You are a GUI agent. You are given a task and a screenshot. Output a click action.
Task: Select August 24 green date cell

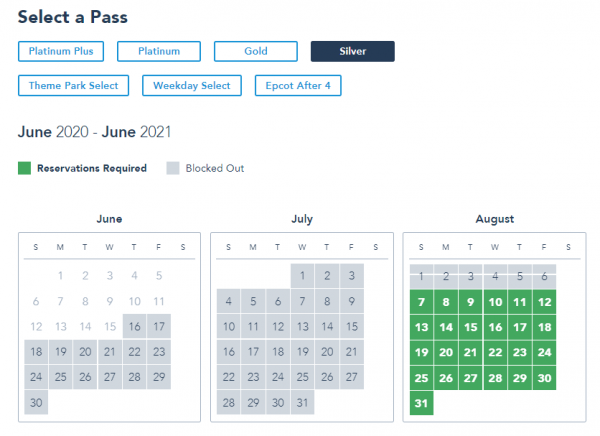tap(543, 352)
